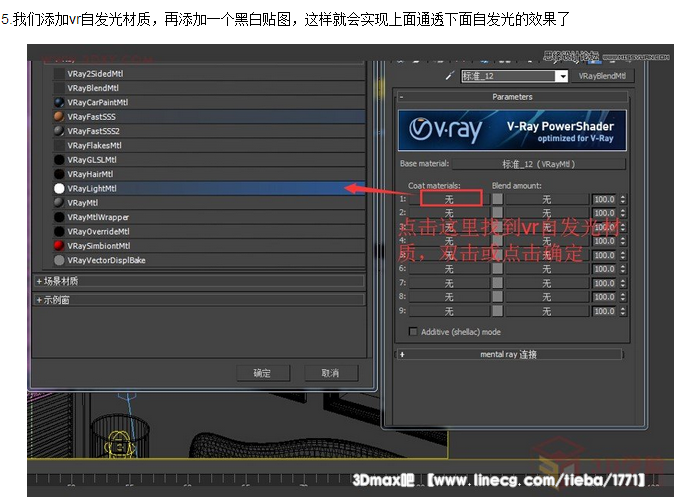The height and width of the screenshot is (497, 674).
Task: Expand the mental ray 连接 rollout
Action: [x=509, y=354]
